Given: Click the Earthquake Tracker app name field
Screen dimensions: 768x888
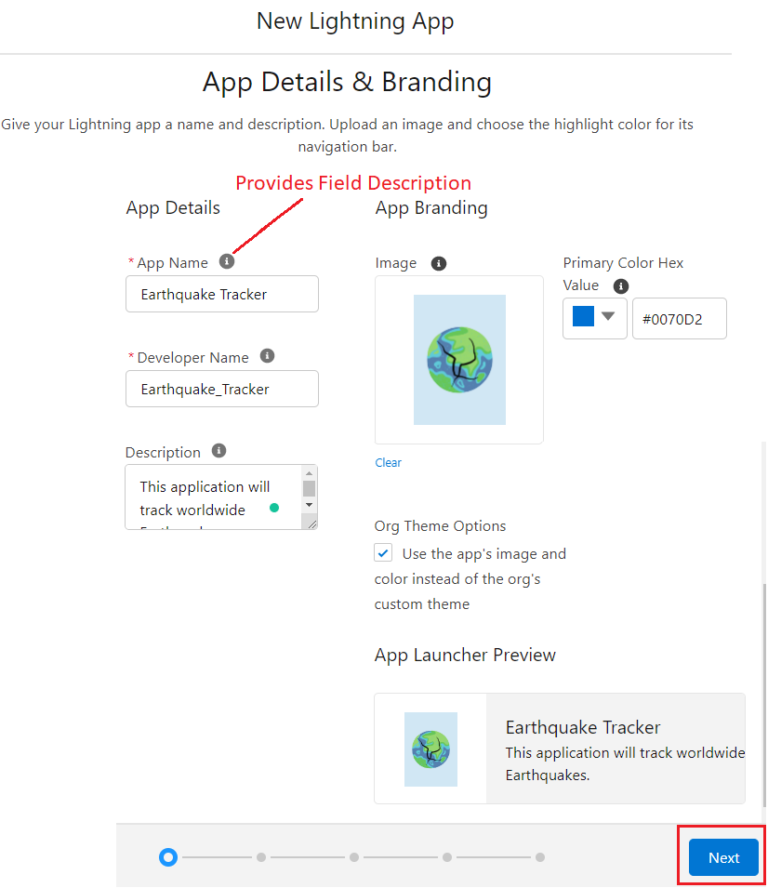Looking at the screenshot, I should 222,294.
